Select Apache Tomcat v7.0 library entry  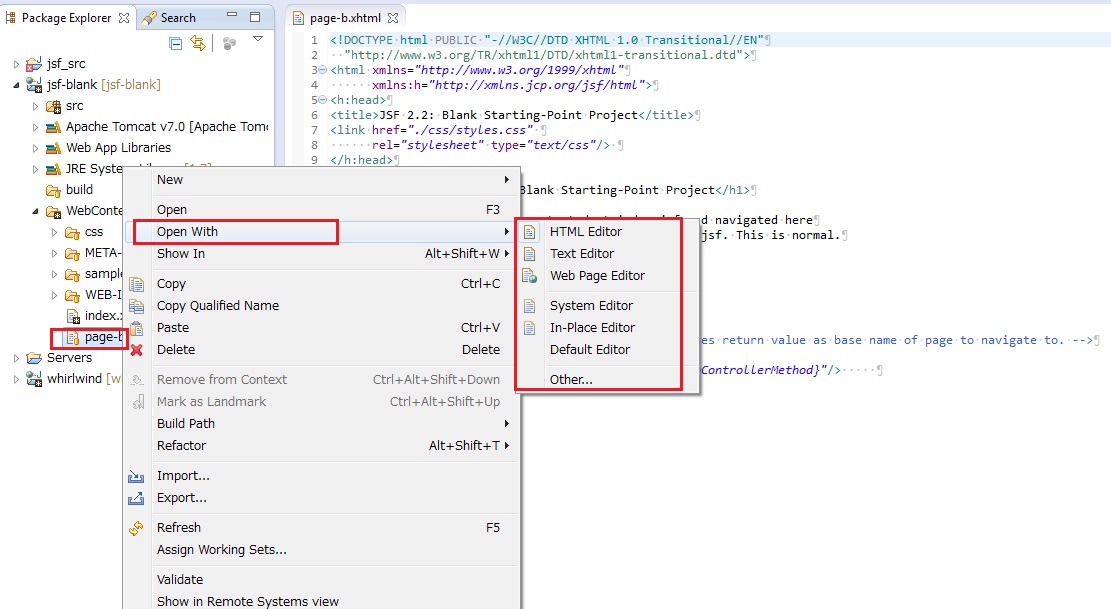click(x=165, y=127)
